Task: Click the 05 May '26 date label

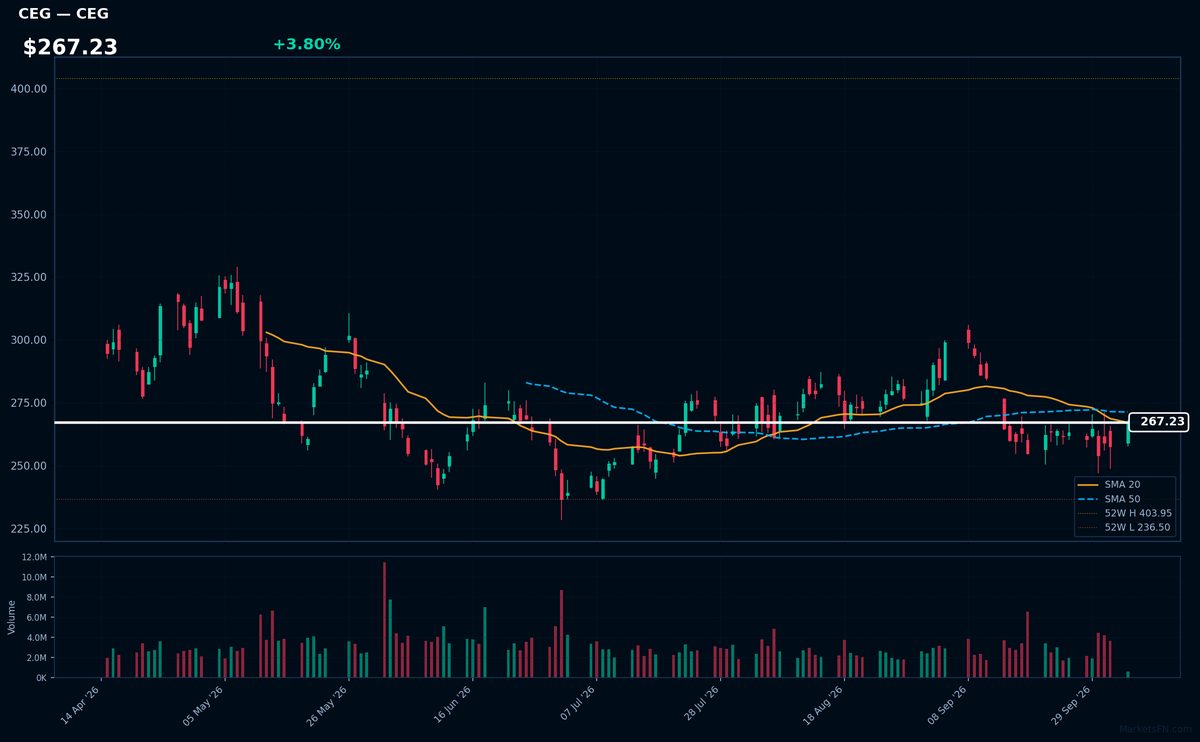Action: (x=204, y=705)
